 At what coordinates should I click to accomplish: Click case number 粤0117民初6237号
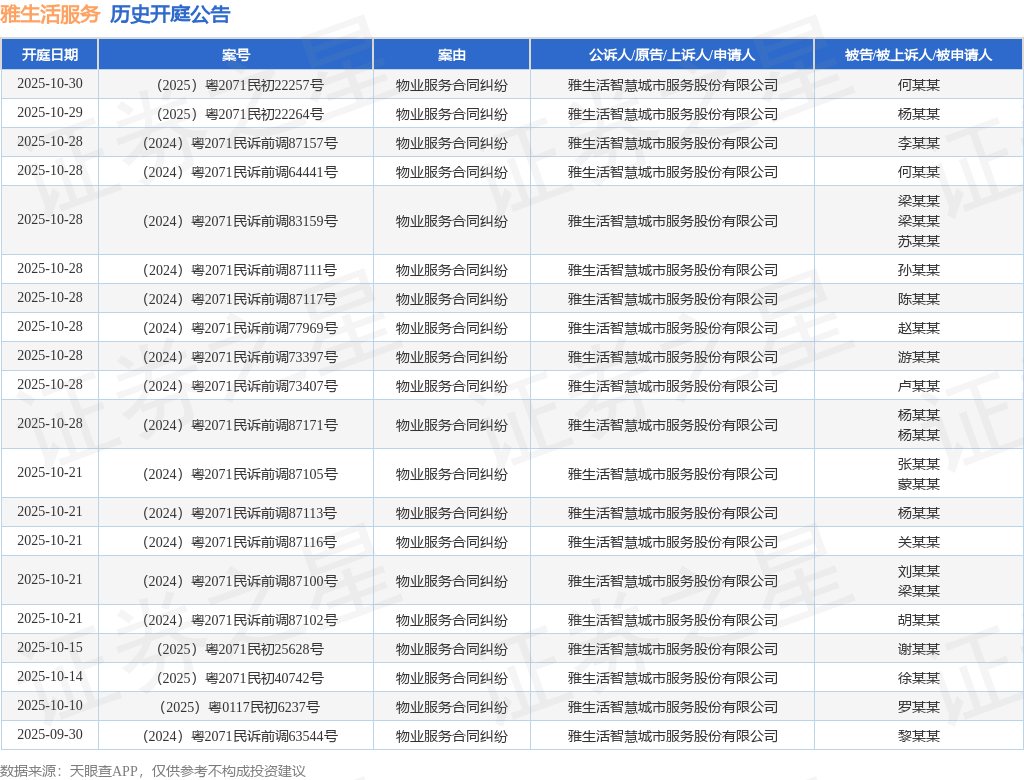coord(264,707)
